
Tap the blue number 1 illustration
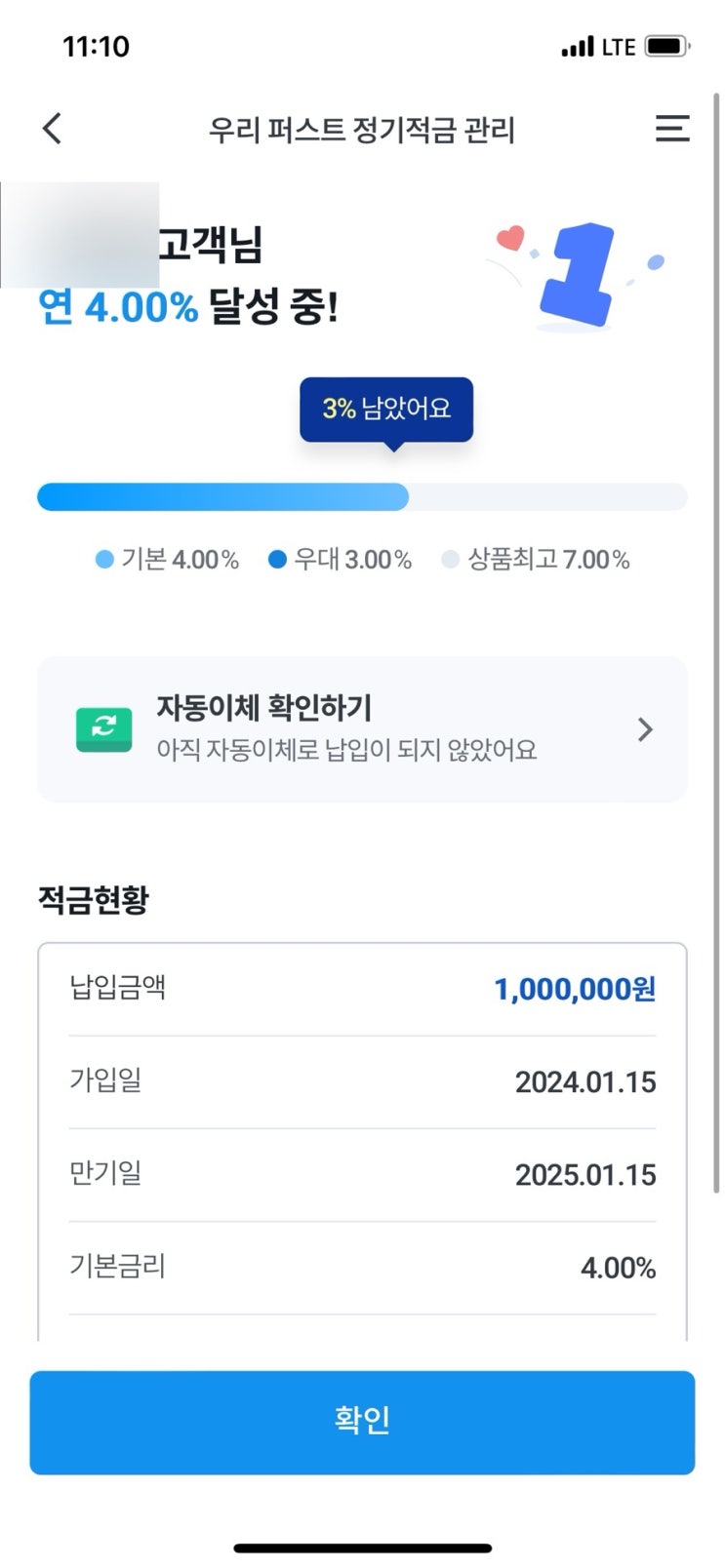[x=581, y=275]
